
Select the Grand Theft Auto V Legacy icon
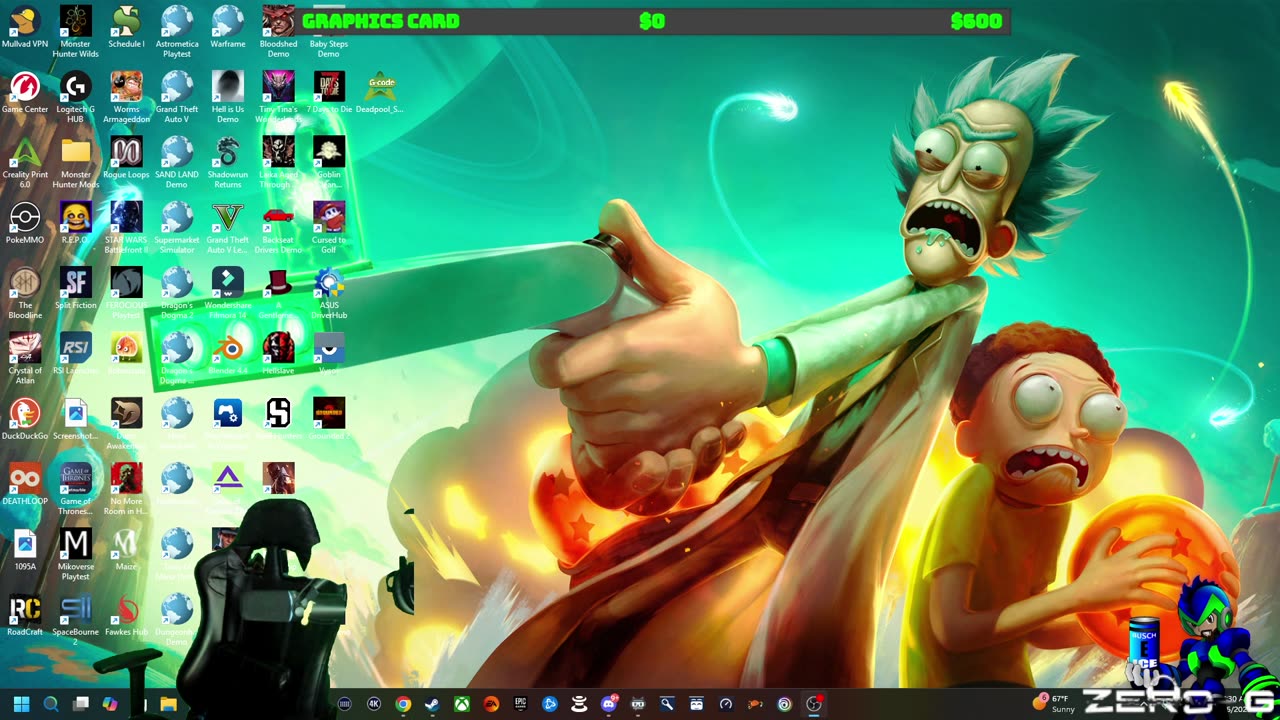pyautogui.click(x=228, y=228)
